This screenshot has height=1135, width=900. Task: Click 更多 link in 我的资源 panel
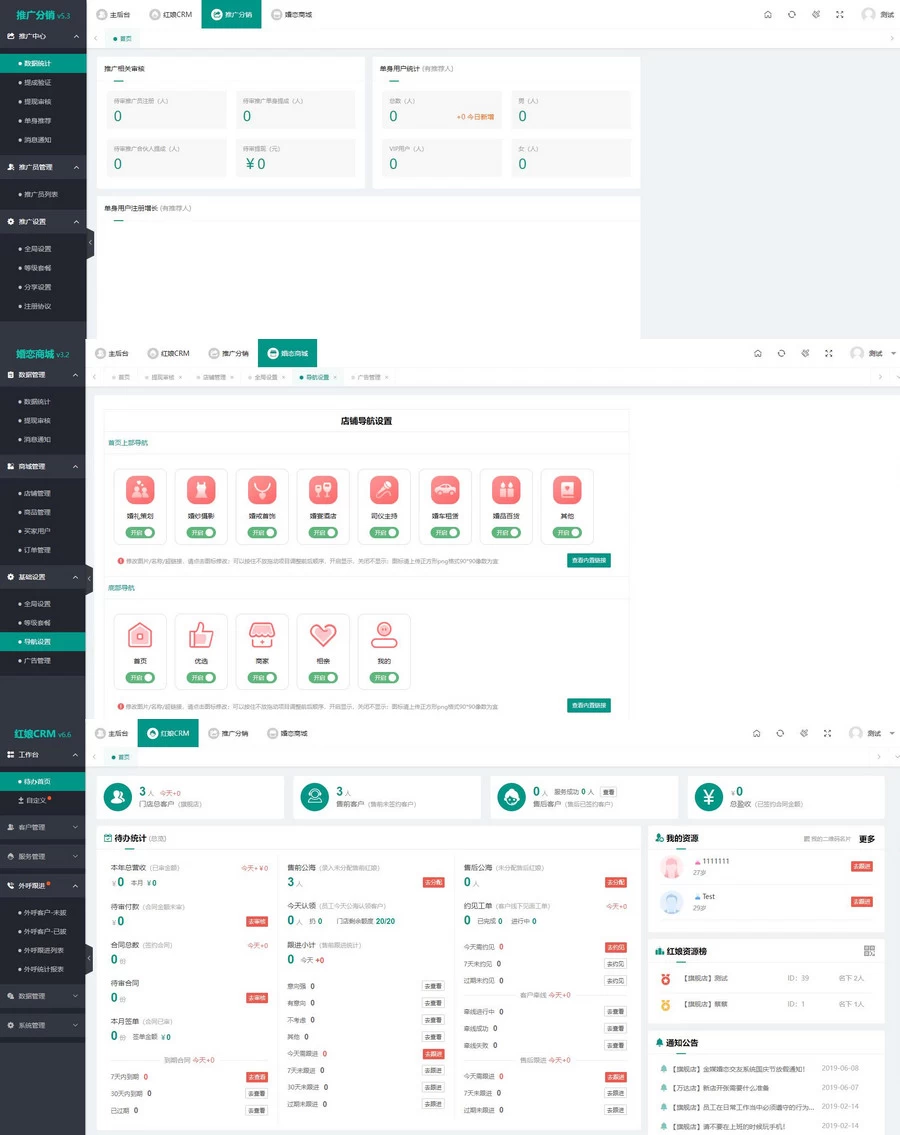pos(866,839)
